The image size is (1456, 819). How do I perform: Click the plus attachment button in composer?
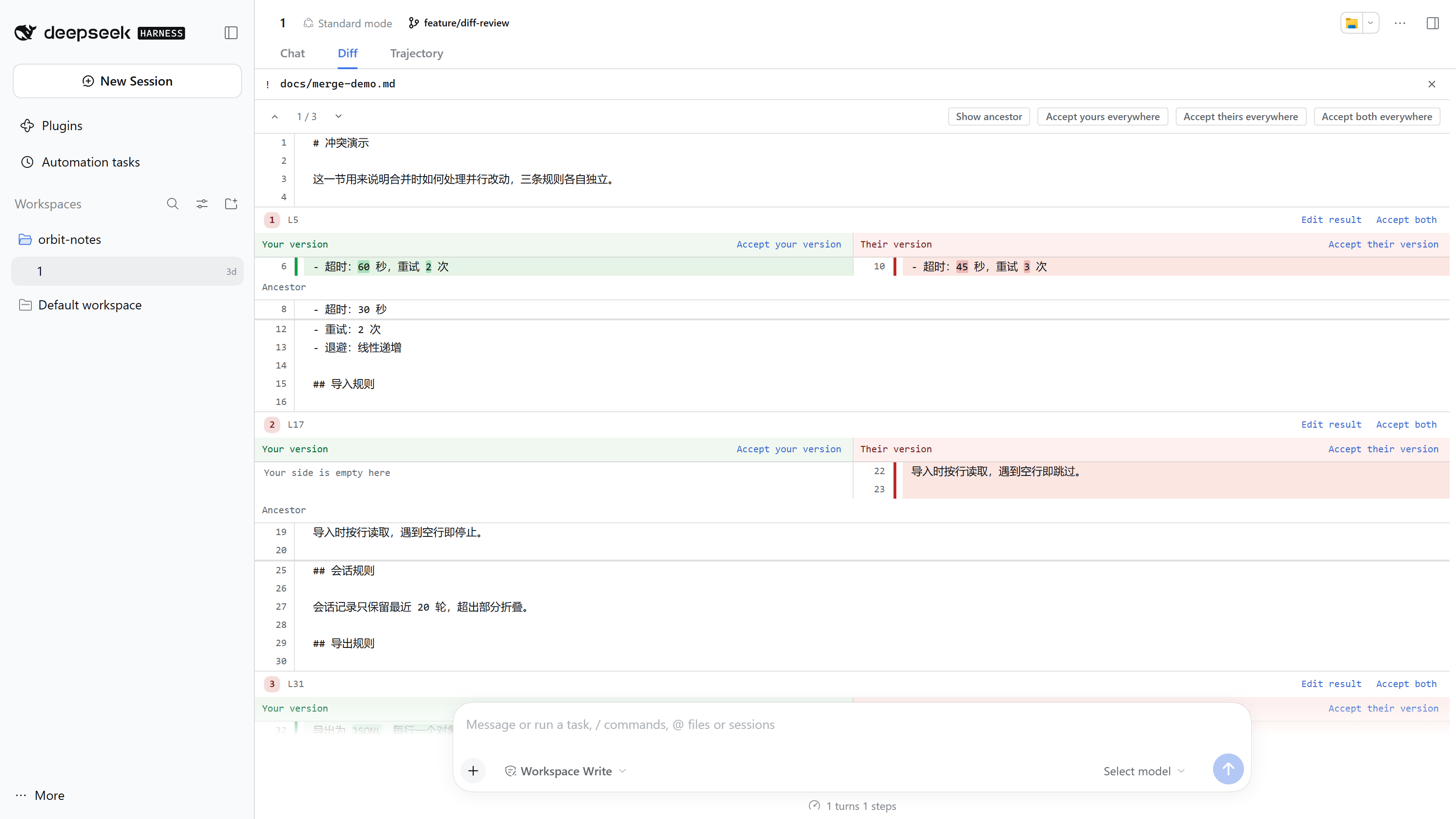coord(473,771)
